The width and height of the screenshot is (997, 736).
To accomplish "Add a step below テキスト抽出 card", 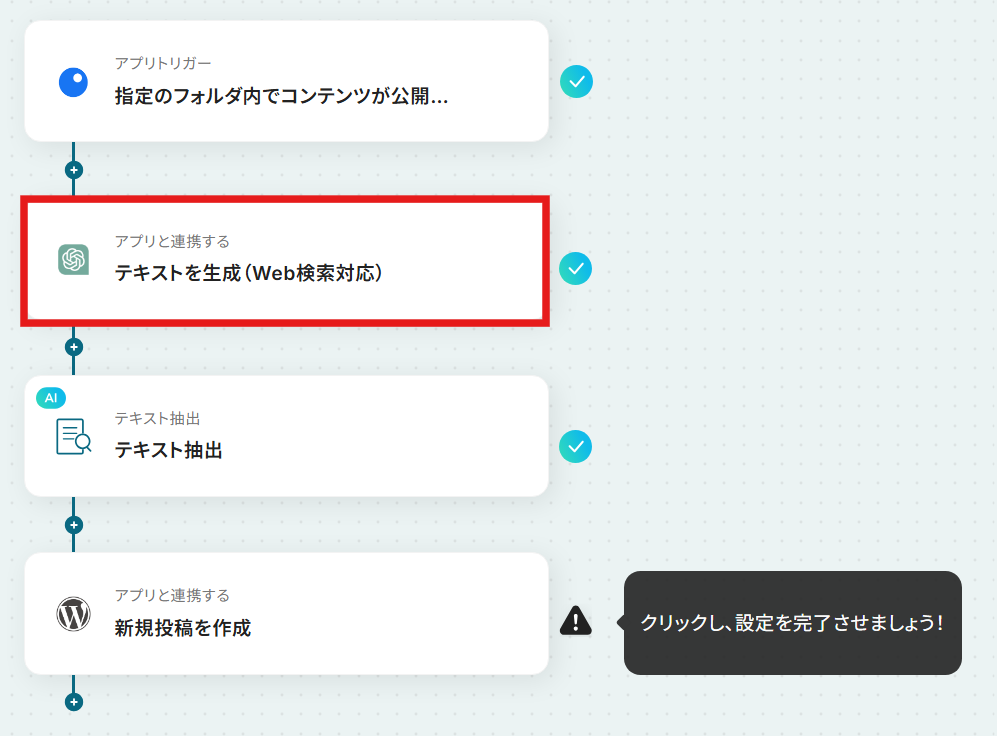I will pos(74,525).
